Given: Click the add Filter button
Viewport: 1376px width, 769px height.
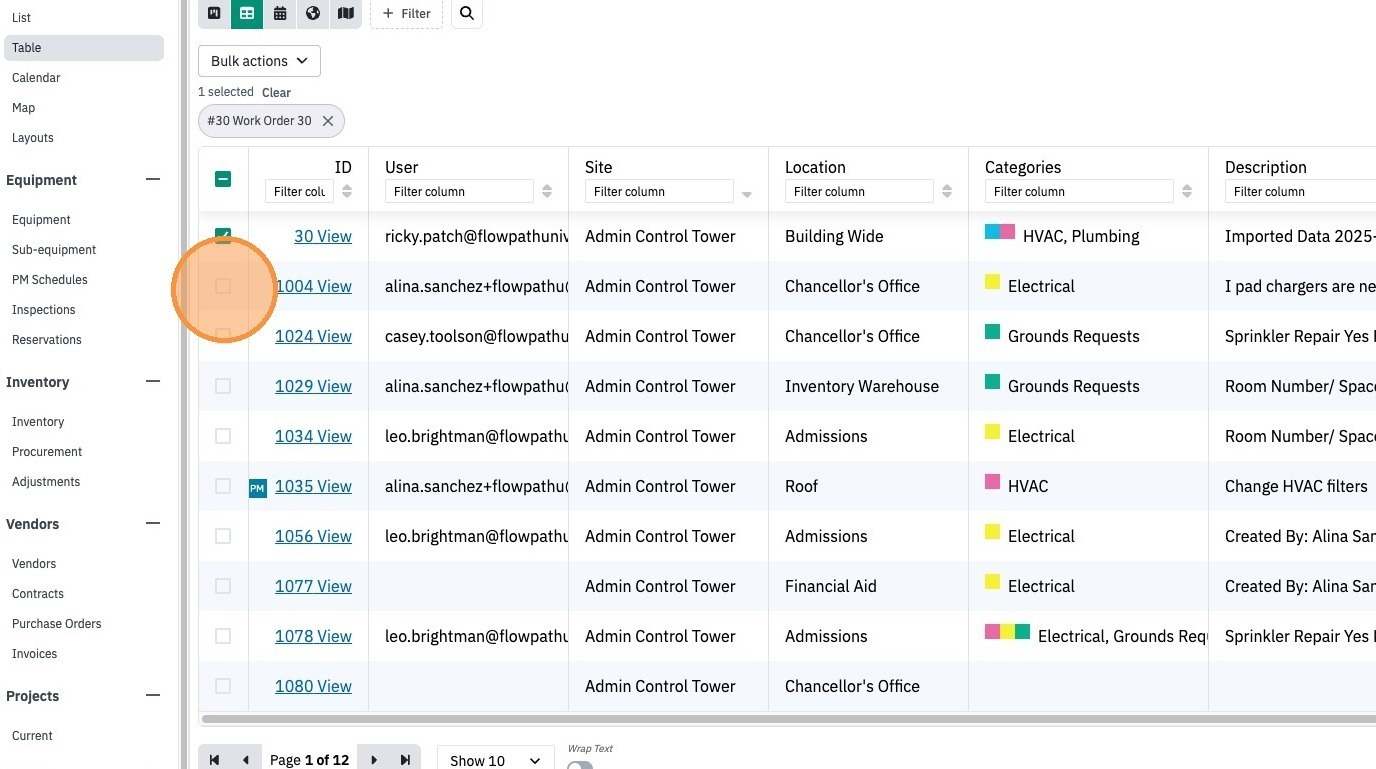Looking at the screenshot, I should 406,13.
